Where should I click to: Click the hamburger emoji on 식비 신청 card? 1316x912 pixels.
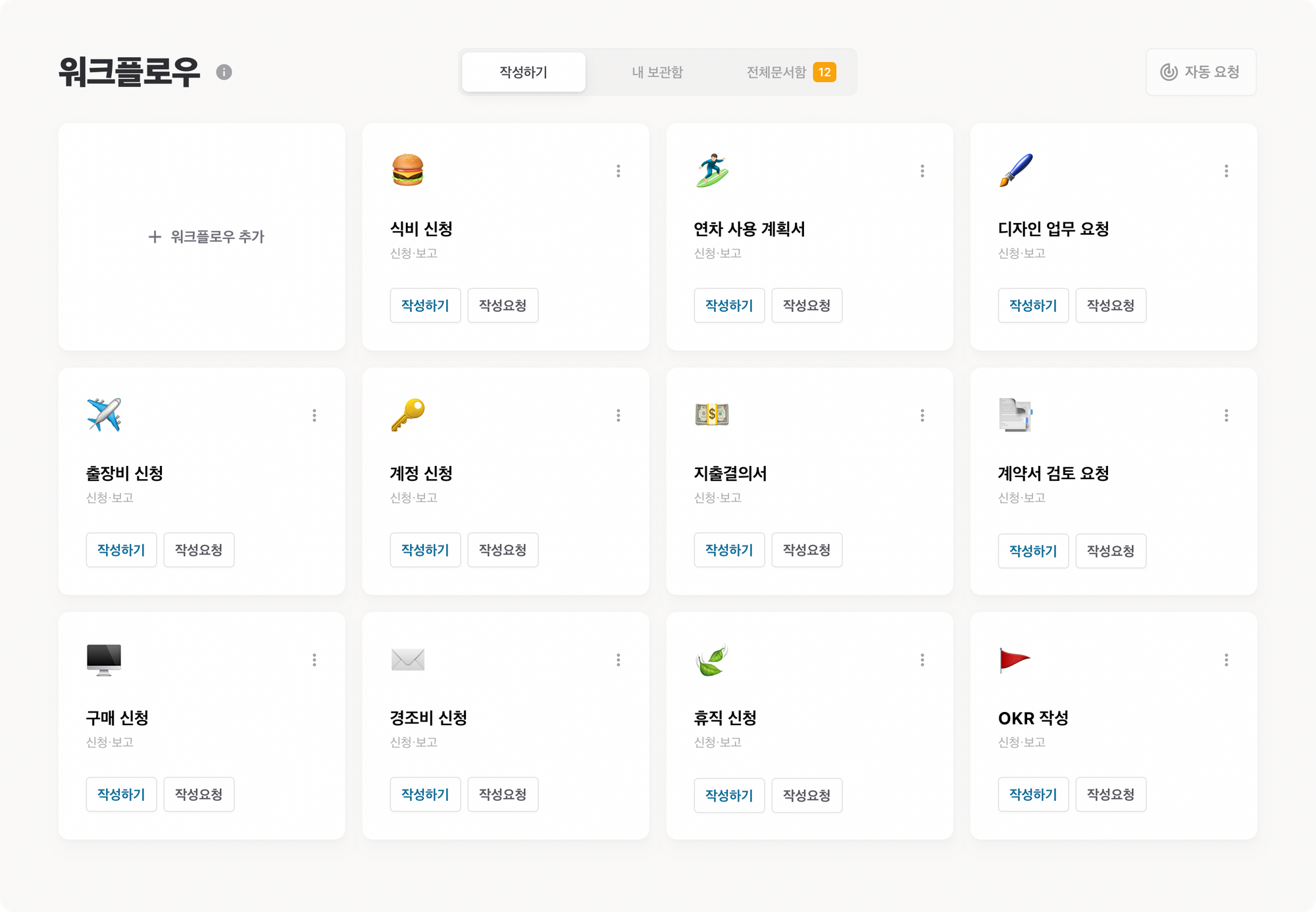[407, 170]
